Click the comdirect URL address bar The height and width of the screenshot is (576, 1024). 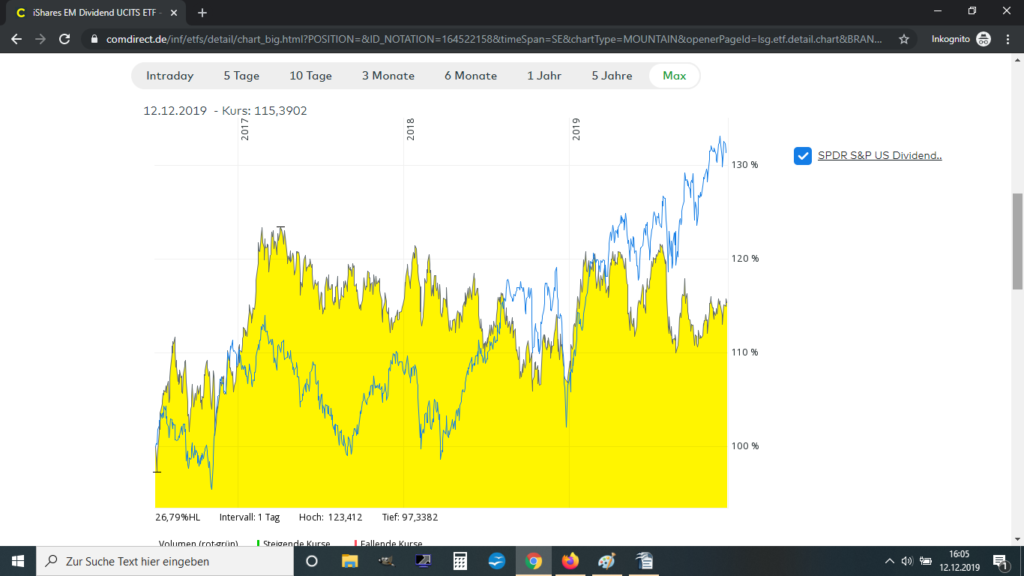[494, 39]
